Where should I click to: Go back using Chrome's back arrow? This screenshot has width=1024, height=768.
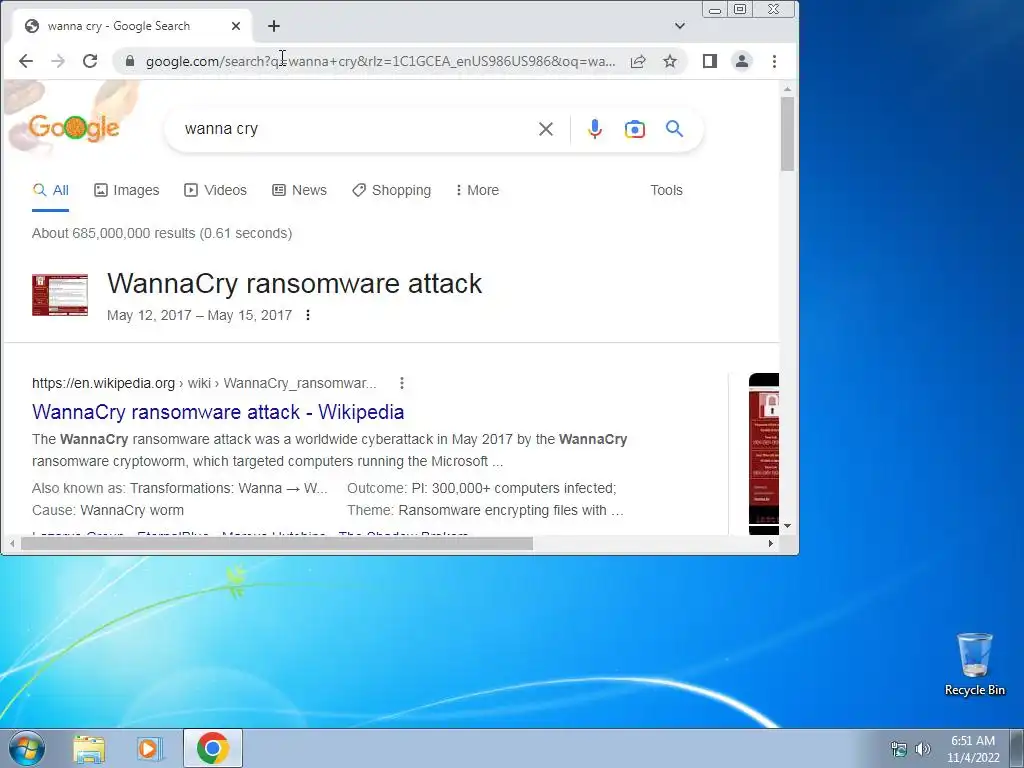[25, 61]
